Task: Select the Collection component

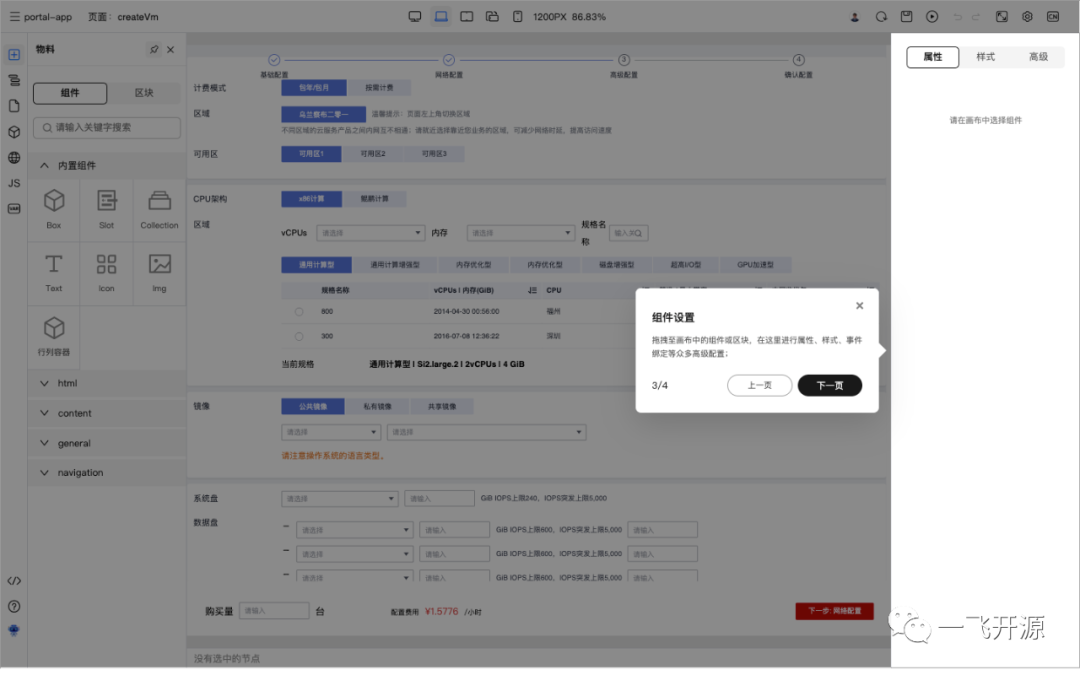Action: [x=159, y=209]
